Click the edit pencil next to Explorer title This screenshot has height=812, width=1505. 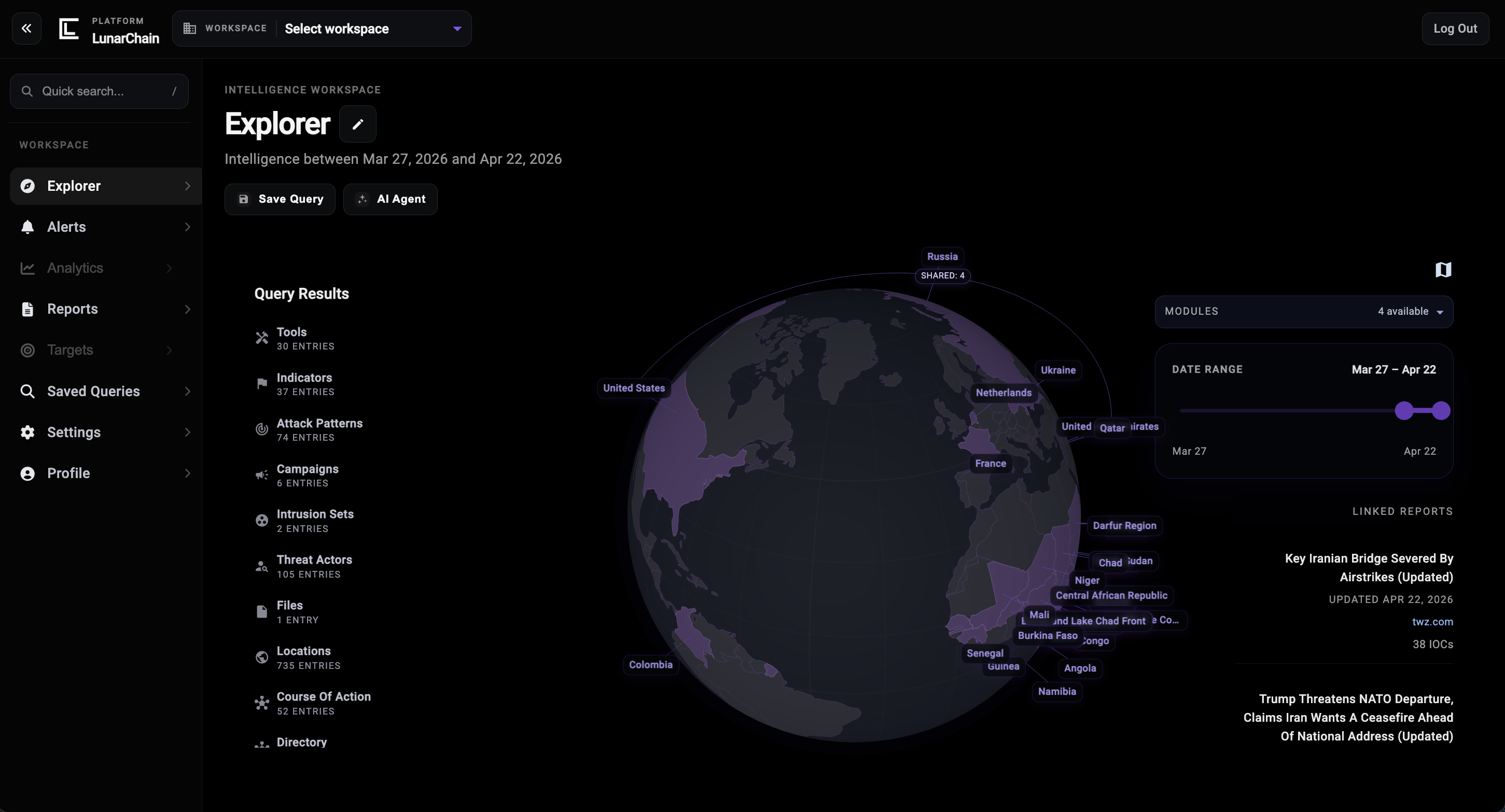pyautogui.click(x=357, y=123)
